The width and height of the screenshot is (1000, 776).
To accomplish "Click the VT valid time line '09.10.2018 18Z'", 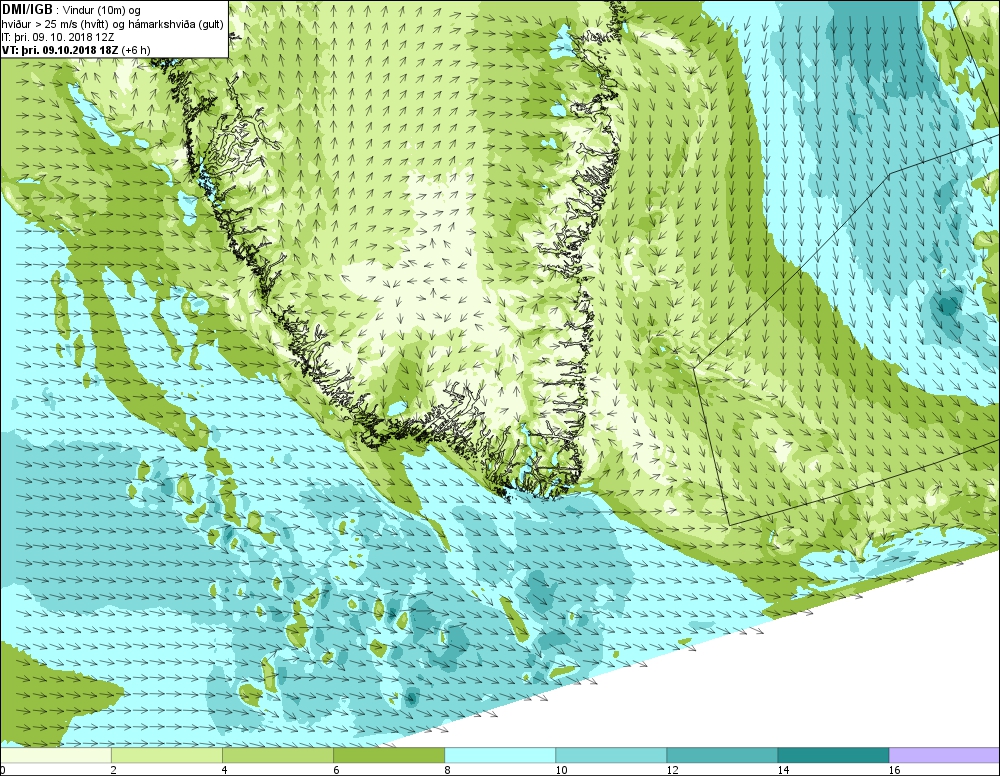I will [x=78, y=50].
